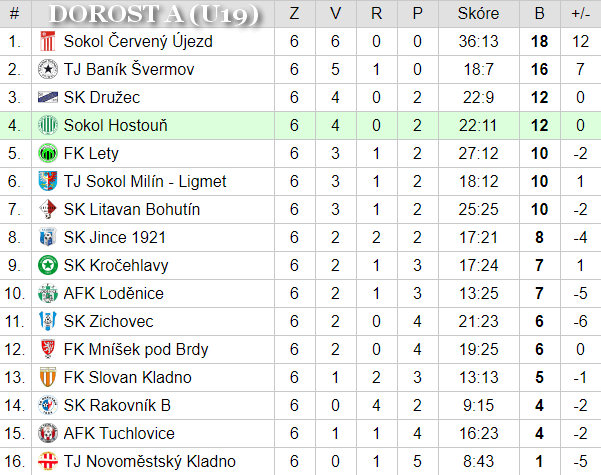Click the FK Lety green round logo
Image resolution: width=601 pixels, height=475 pixels.
[48, 153]
